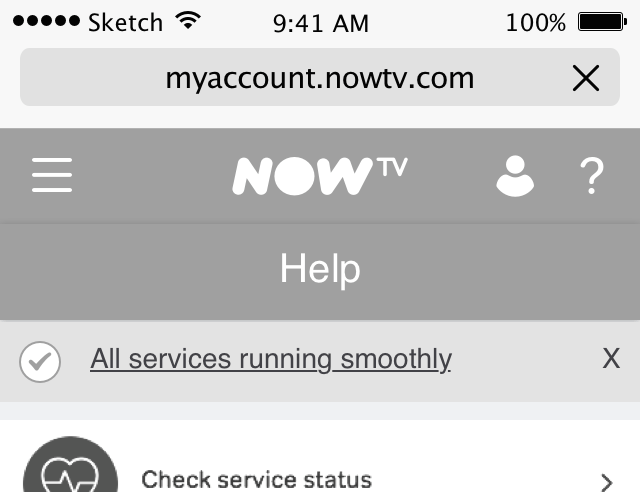Screen dimensions: 640x492
Task: Clear the address bar with X
Action: (x=586, y=78)
